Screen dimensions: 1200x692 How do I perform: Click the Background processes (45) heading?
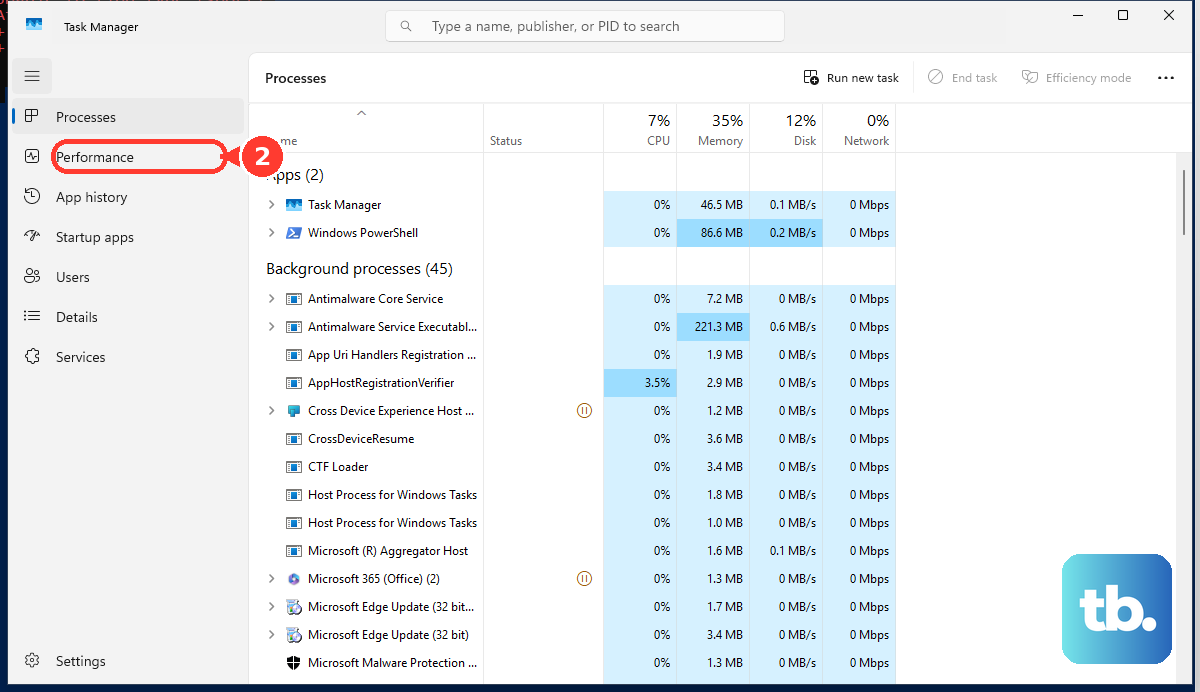pyautogui.click(x=359, y=269)
